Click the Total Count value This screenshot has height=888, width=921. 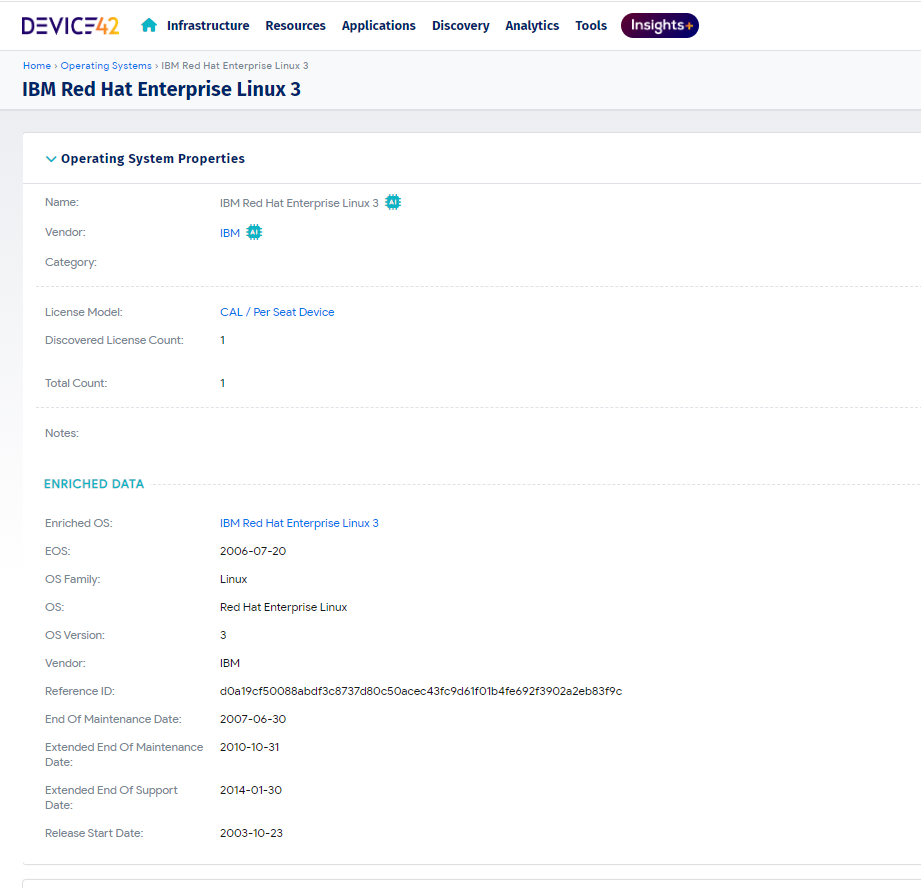223,383
